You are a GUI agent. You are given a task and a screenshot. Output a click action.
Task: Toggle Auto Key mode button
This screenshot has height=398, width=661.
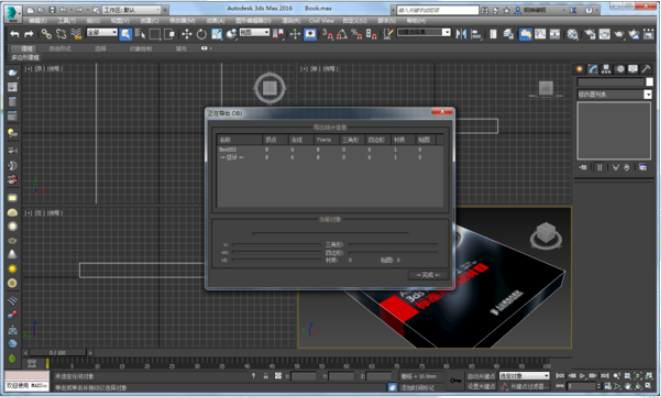point(481,376)
